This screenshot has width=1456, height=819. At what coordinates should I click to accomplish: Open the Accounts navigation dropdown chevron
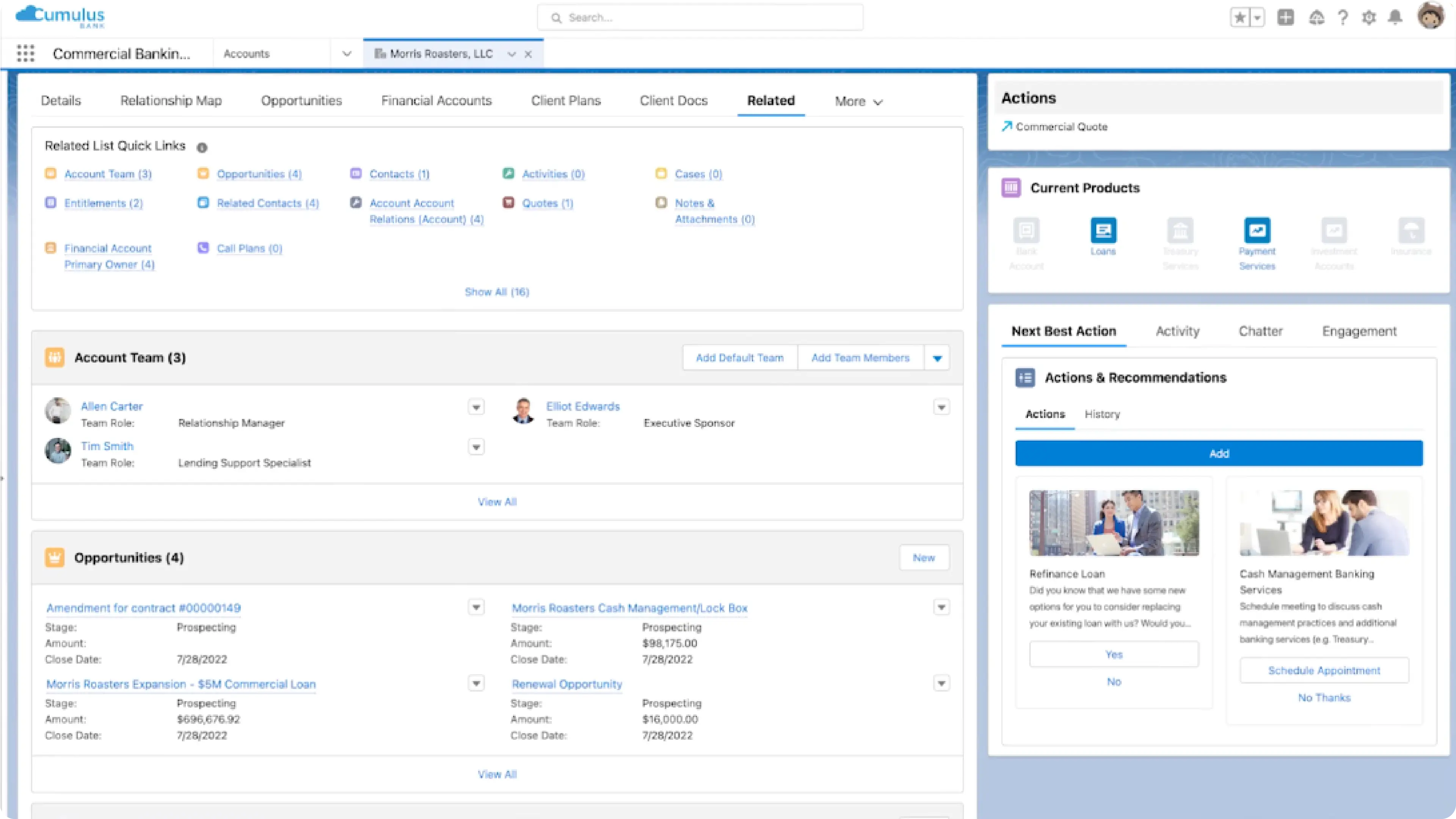pos(347,54)
